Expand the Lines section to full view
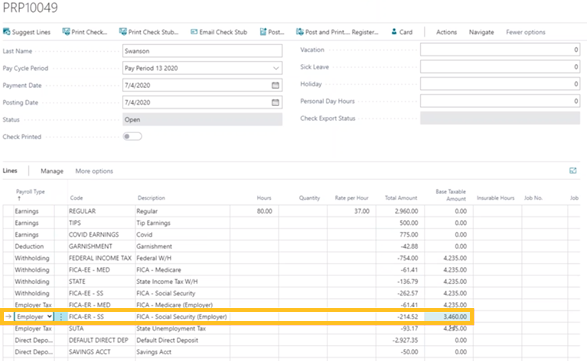Viewport: 587px width, 361px height. (x=573, y=171)
